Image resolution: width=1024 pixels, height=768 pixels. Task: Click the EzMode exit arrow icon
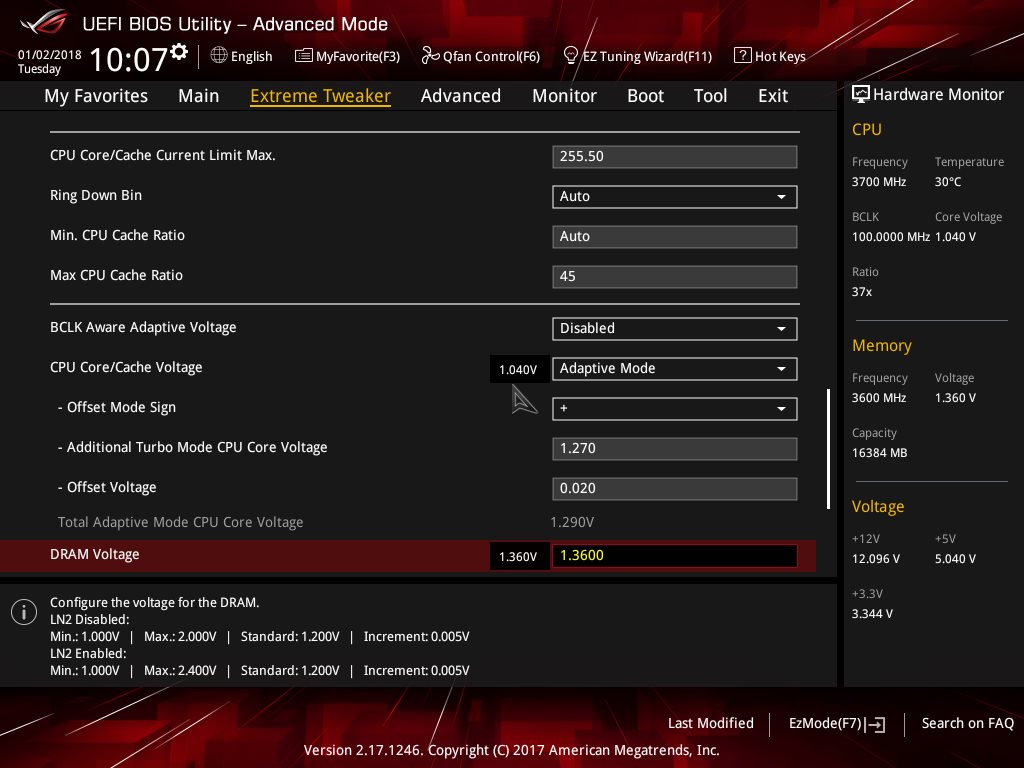tap(876, 724)
